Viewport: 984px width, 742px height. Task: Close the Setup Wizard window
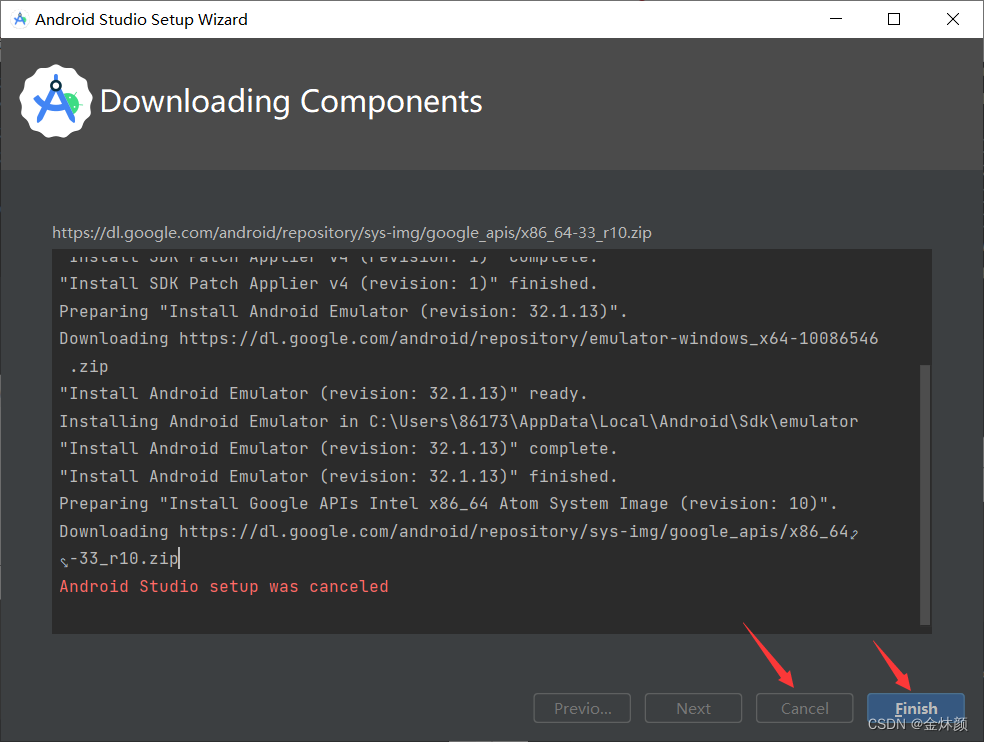(x=953, y=19)
